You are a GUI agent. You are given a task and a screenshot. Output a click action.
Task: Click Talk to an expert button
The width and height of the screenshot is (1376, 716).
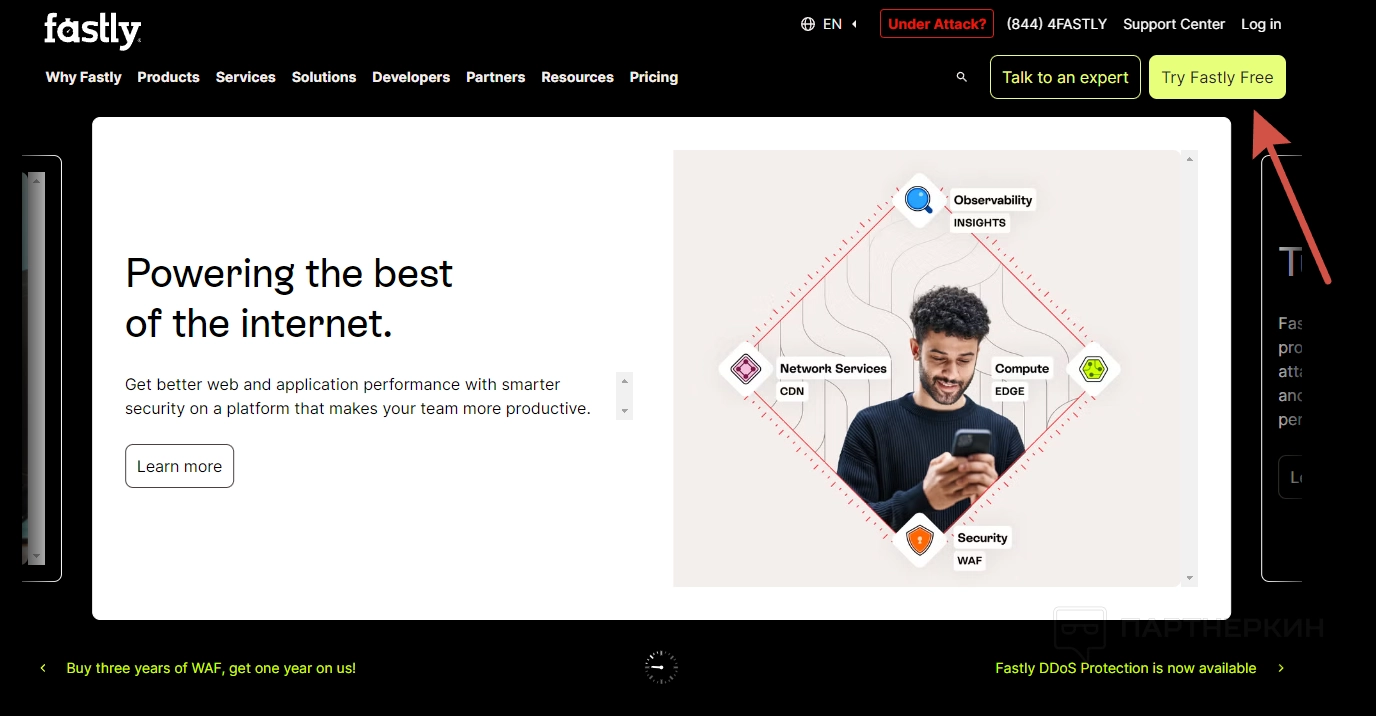(x=1065, y=77)
